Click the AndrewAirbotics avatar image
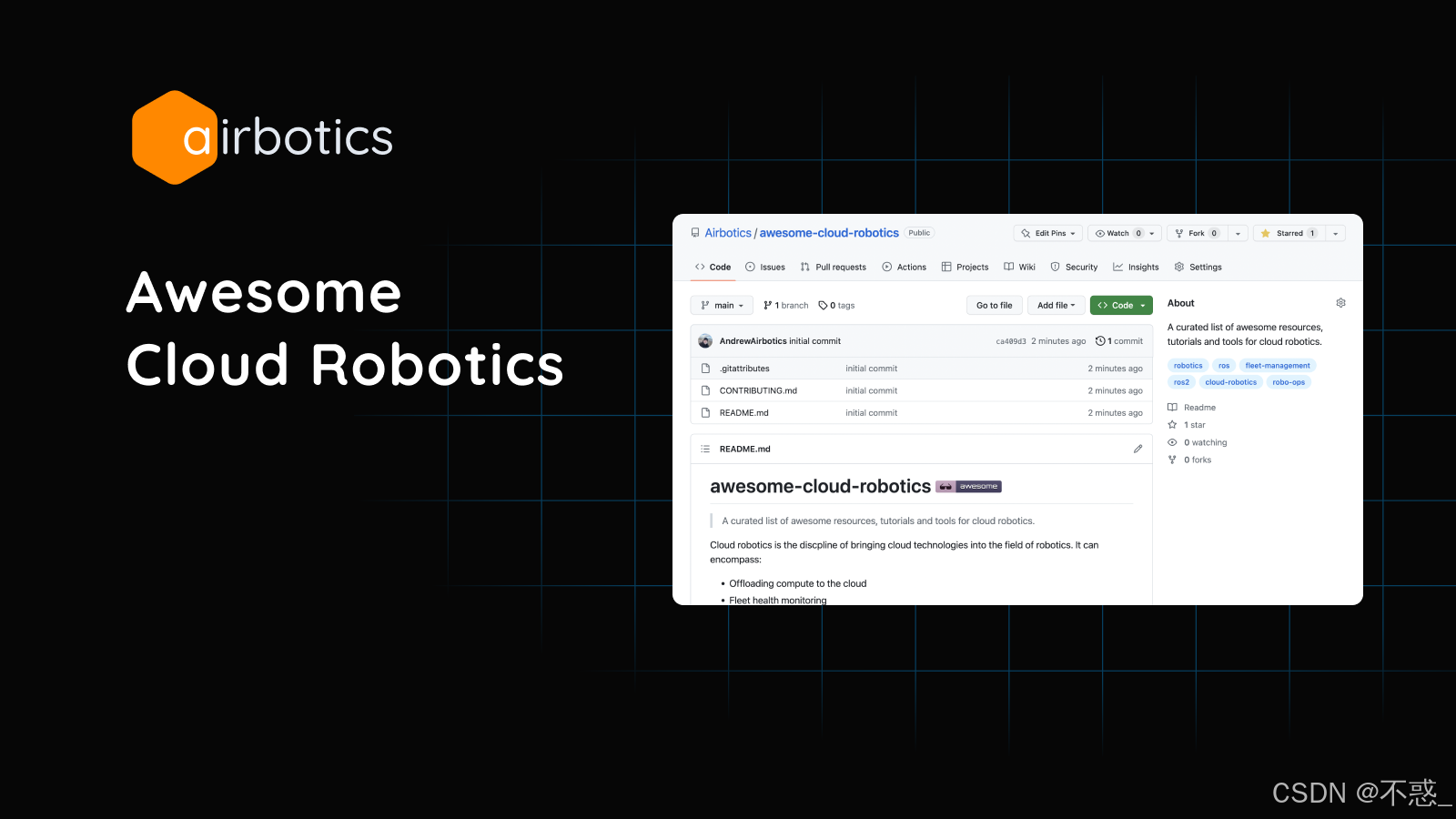 point(705,341)
